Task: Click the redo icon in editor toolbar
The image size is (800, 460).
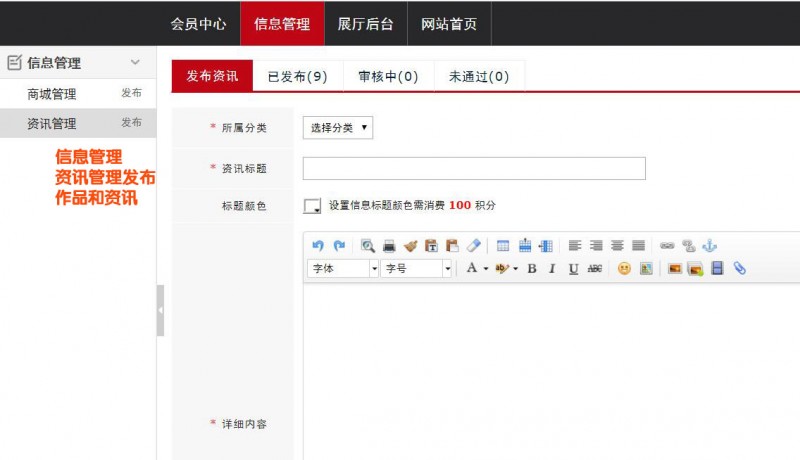Action: [339, 245]
